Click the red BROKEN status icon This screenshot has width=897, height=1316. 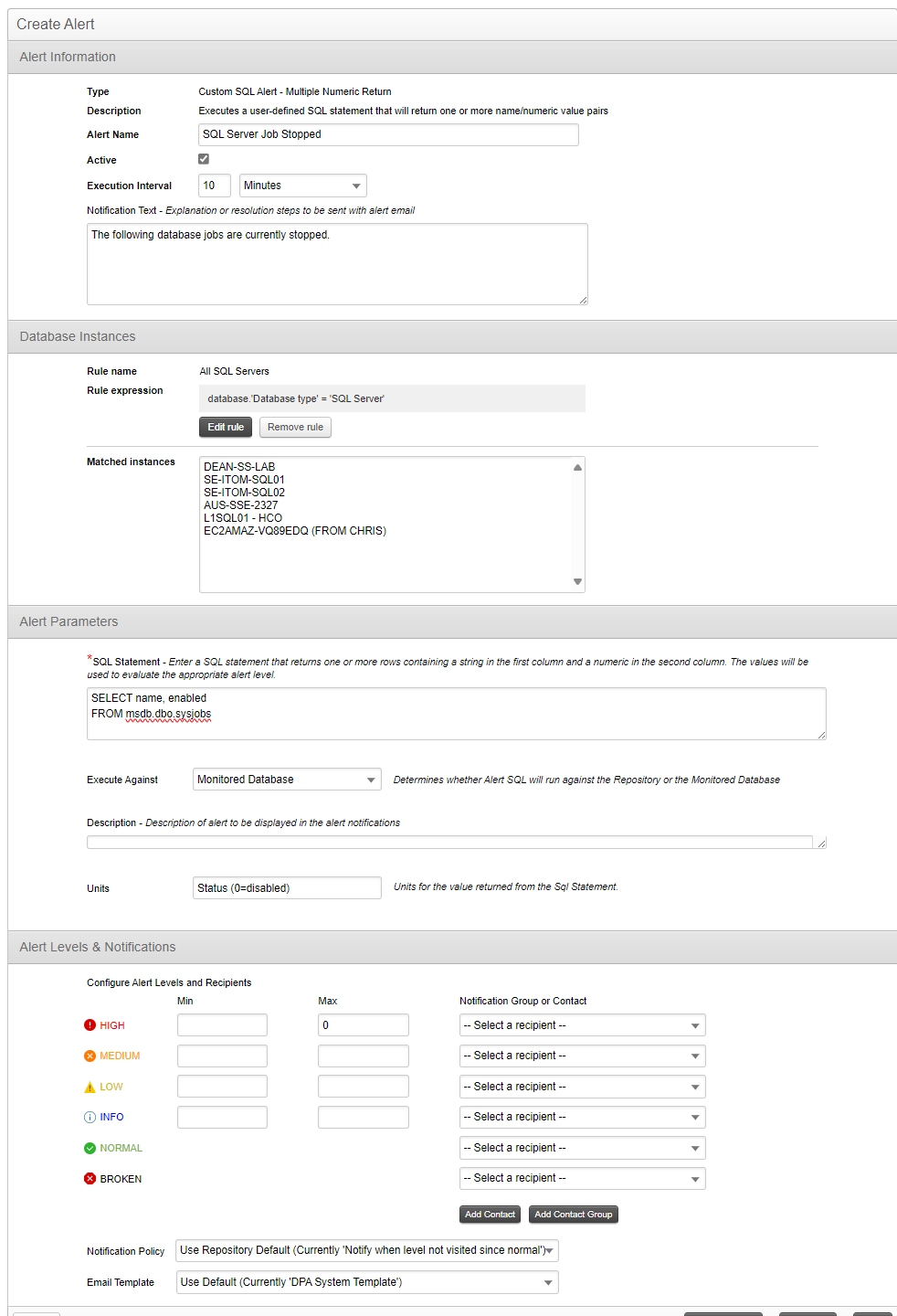90,1179
